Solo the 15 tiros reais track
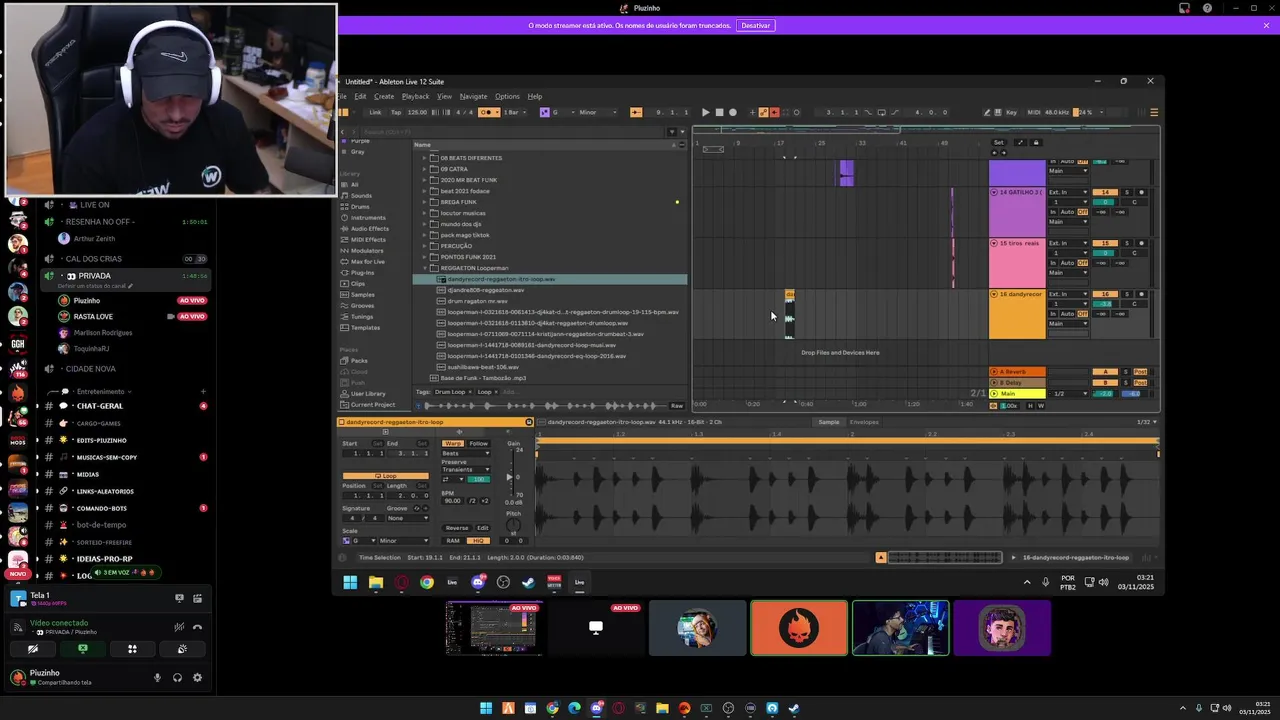 (1127, 243)
